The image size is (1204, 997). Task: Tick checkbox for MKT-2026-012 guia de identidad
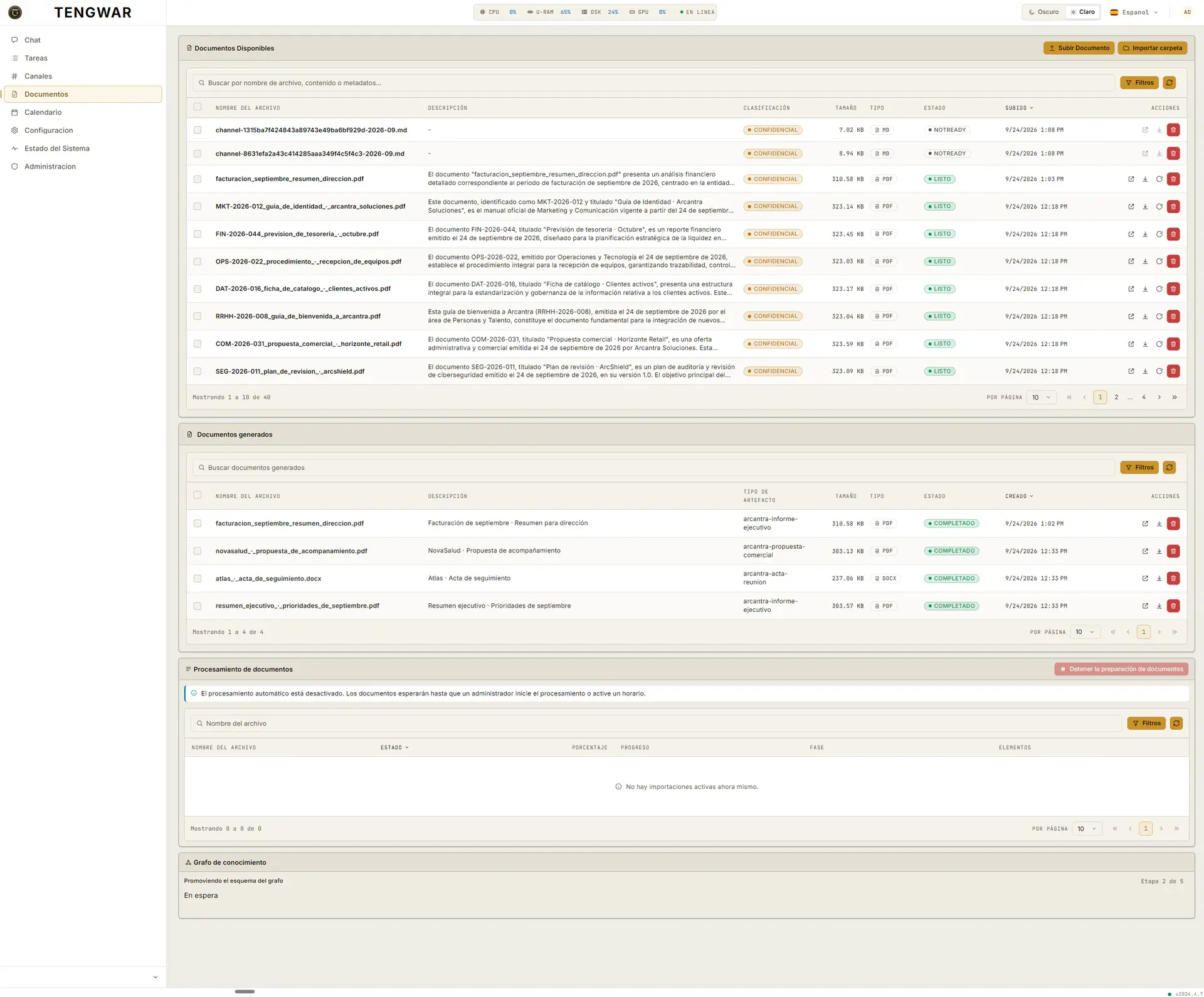click(198, 206)
